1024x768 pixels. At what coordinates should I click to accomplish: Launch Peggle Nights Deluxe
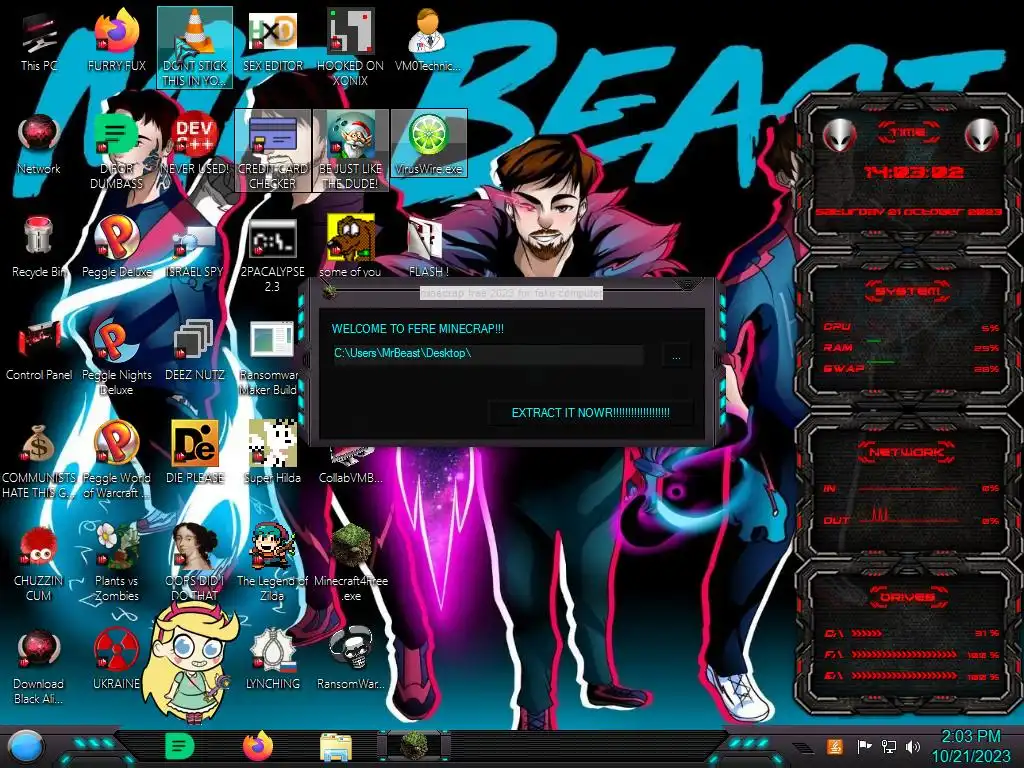pos(116,357)
